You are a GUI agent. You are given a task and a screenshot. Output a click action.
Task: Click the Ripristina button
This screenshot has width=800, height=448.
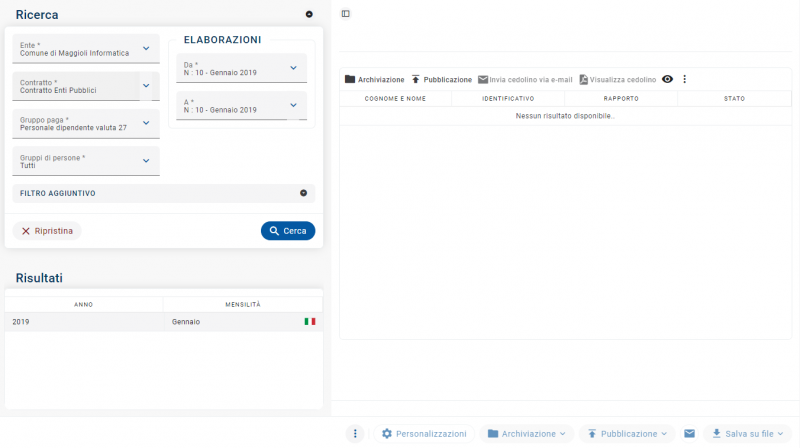47,231
